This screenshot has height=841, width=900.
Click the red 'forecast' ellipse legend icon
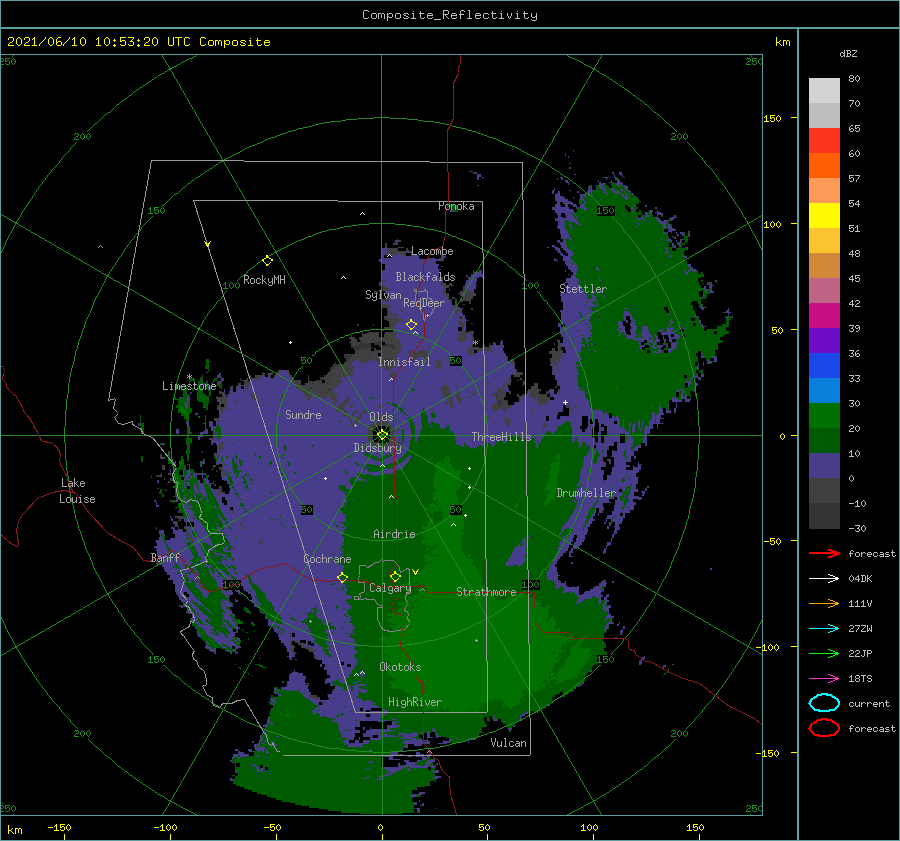pyautogui.click(x=824, y=728)
